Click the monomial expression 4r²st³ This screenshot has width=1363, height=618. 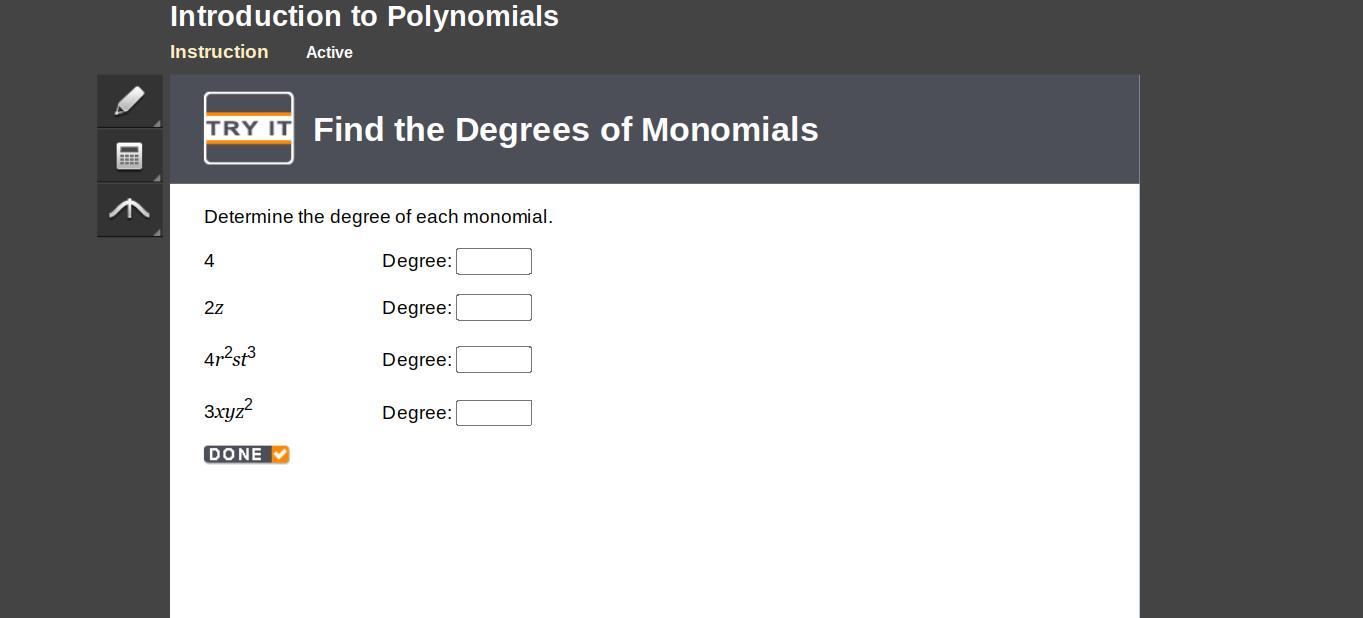pos(230,358)
